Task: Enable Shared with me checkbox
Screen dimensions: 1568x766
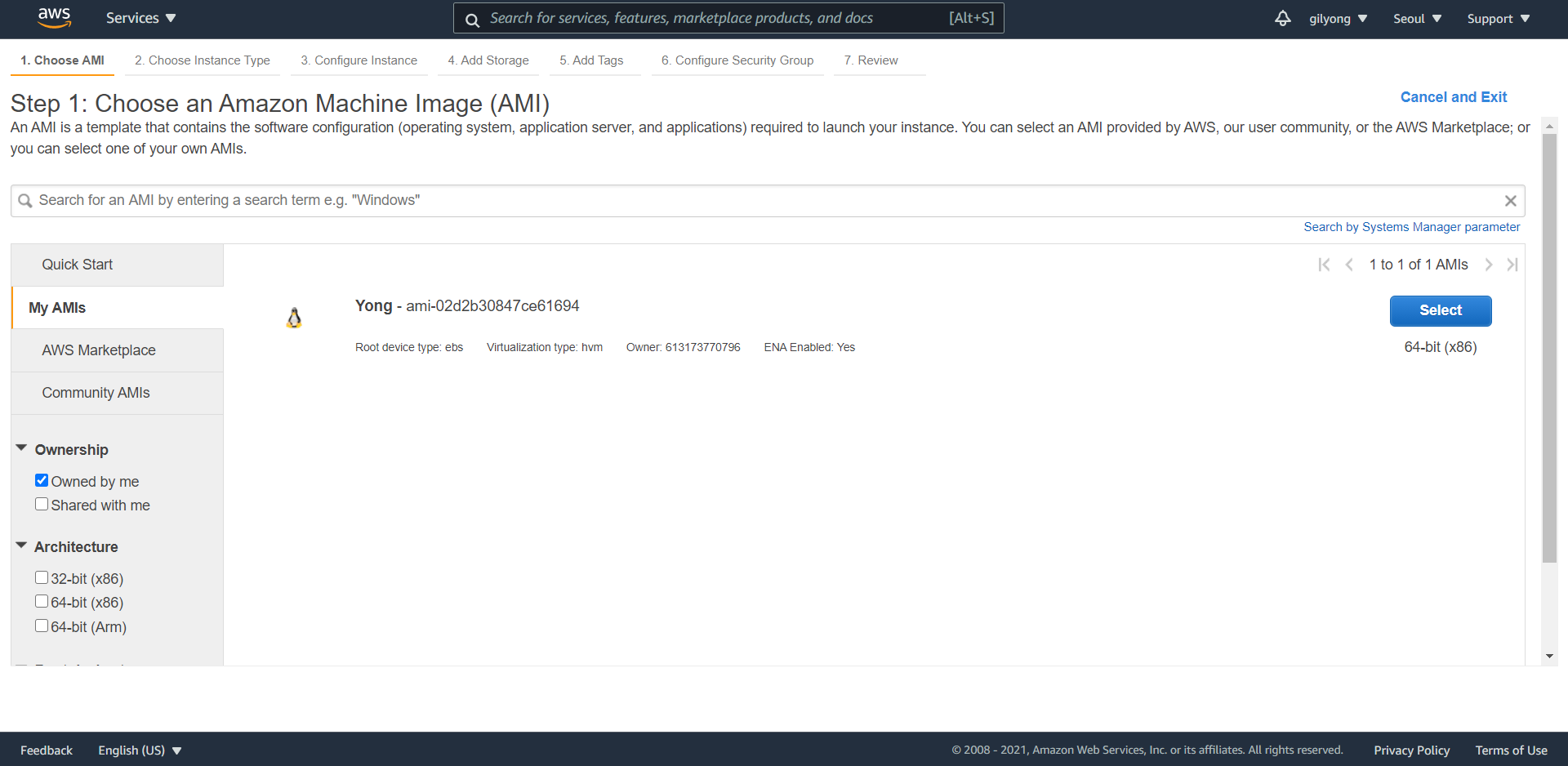Action: (42, 504)
